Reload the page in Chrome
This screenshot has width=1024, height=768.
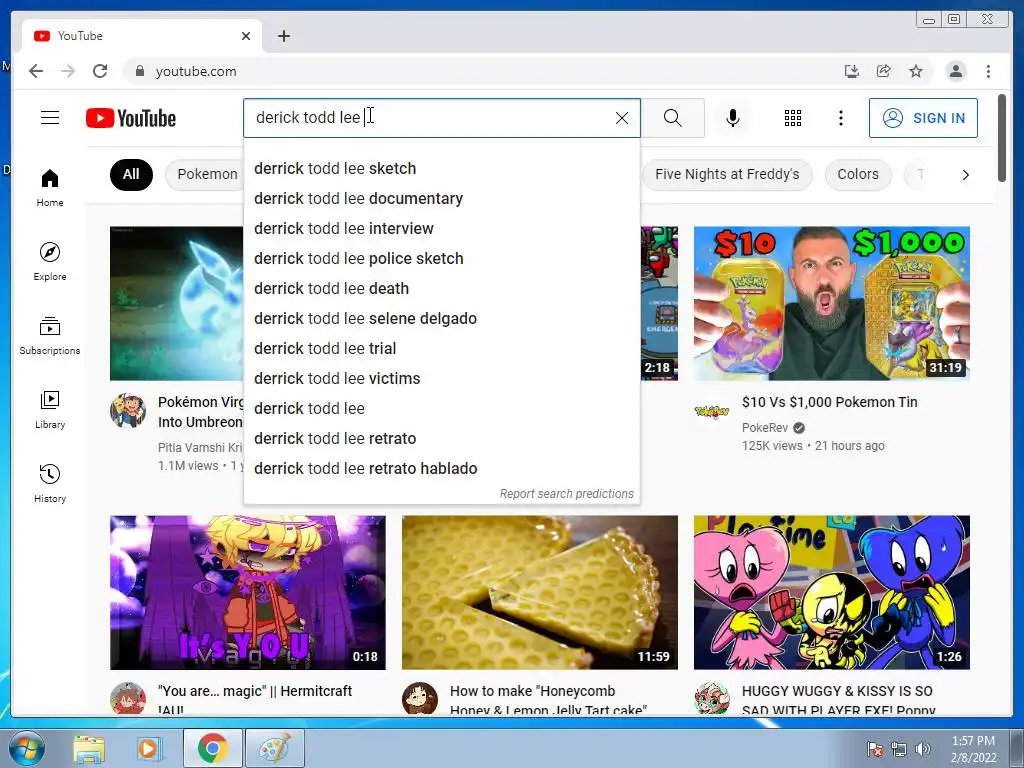[x=100, y=71]
